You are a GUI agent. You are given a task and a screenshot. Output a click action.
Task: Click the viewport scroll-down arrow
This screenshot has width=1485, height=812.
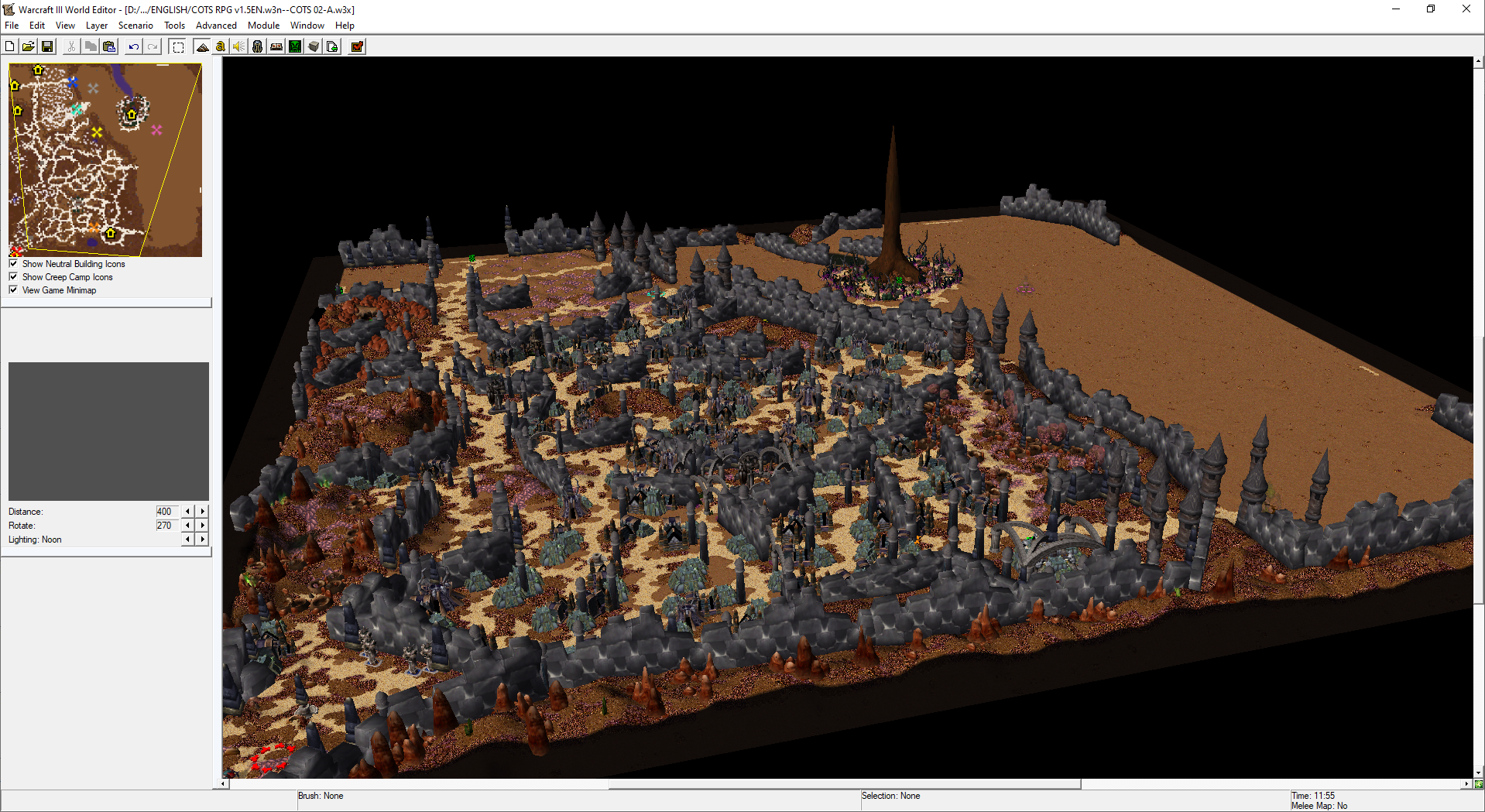[x=1479, y=773]
